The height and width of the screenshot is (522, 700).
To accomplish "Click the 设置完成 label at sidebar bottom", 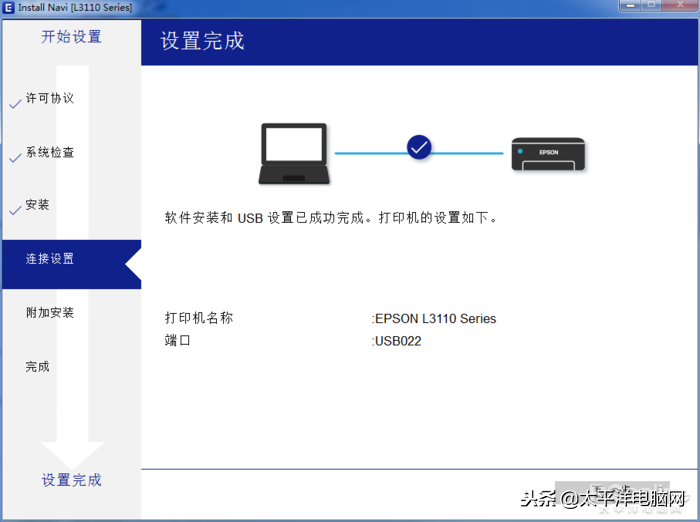I will (71, 480).
